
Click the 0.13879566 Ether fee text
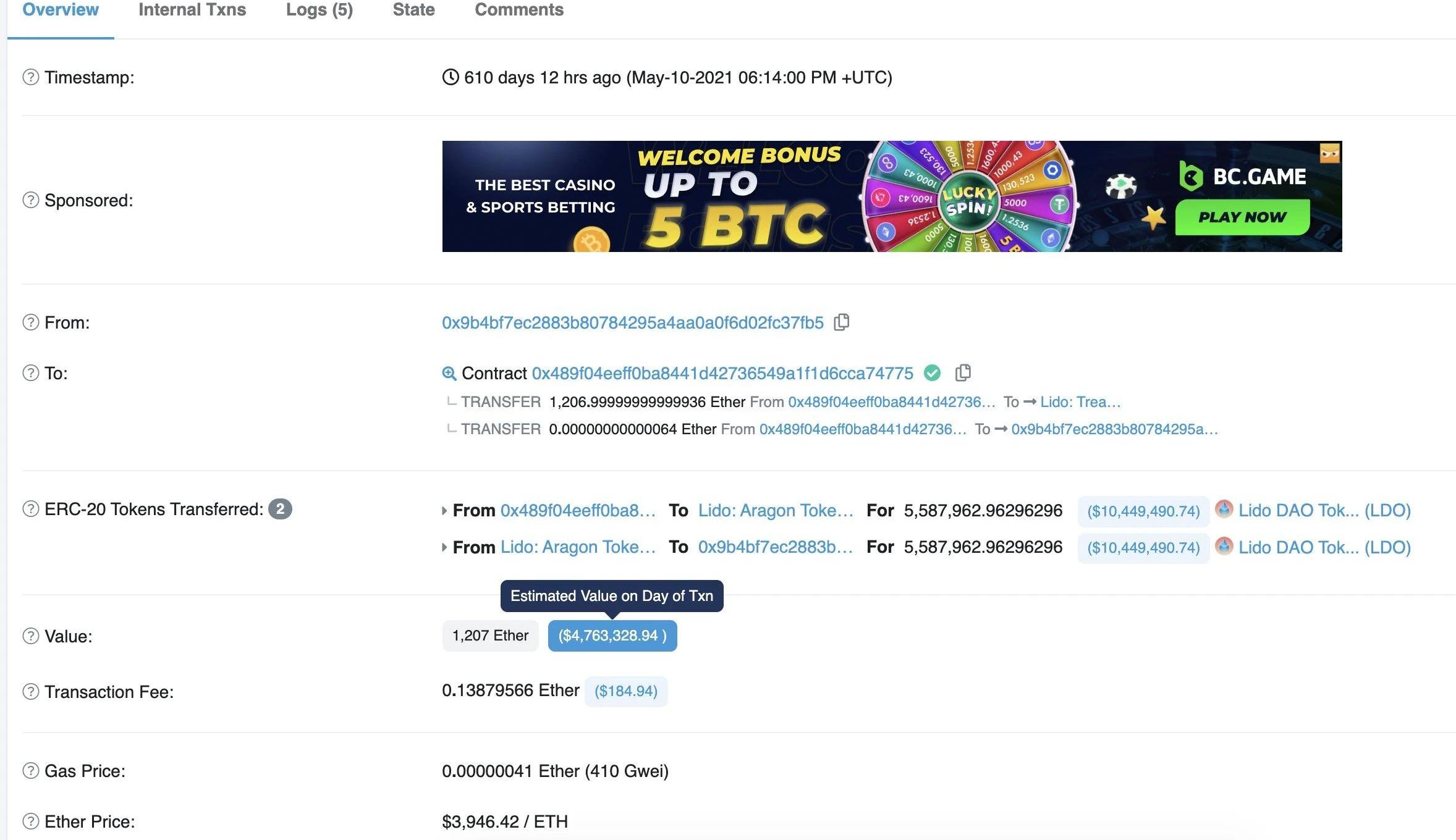510,691
